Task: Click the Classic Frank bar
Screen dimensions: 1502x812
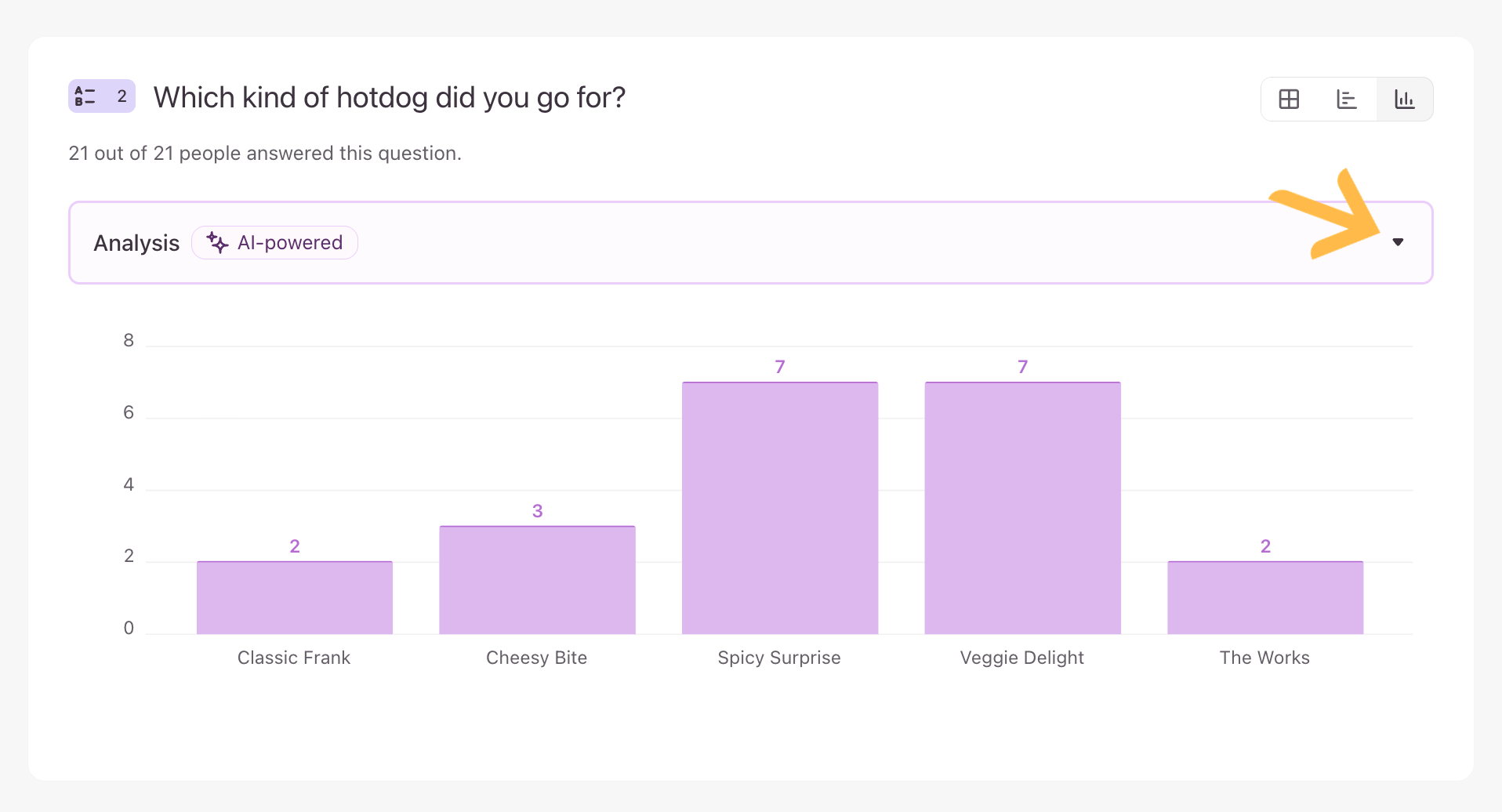Action: [294, 597]
